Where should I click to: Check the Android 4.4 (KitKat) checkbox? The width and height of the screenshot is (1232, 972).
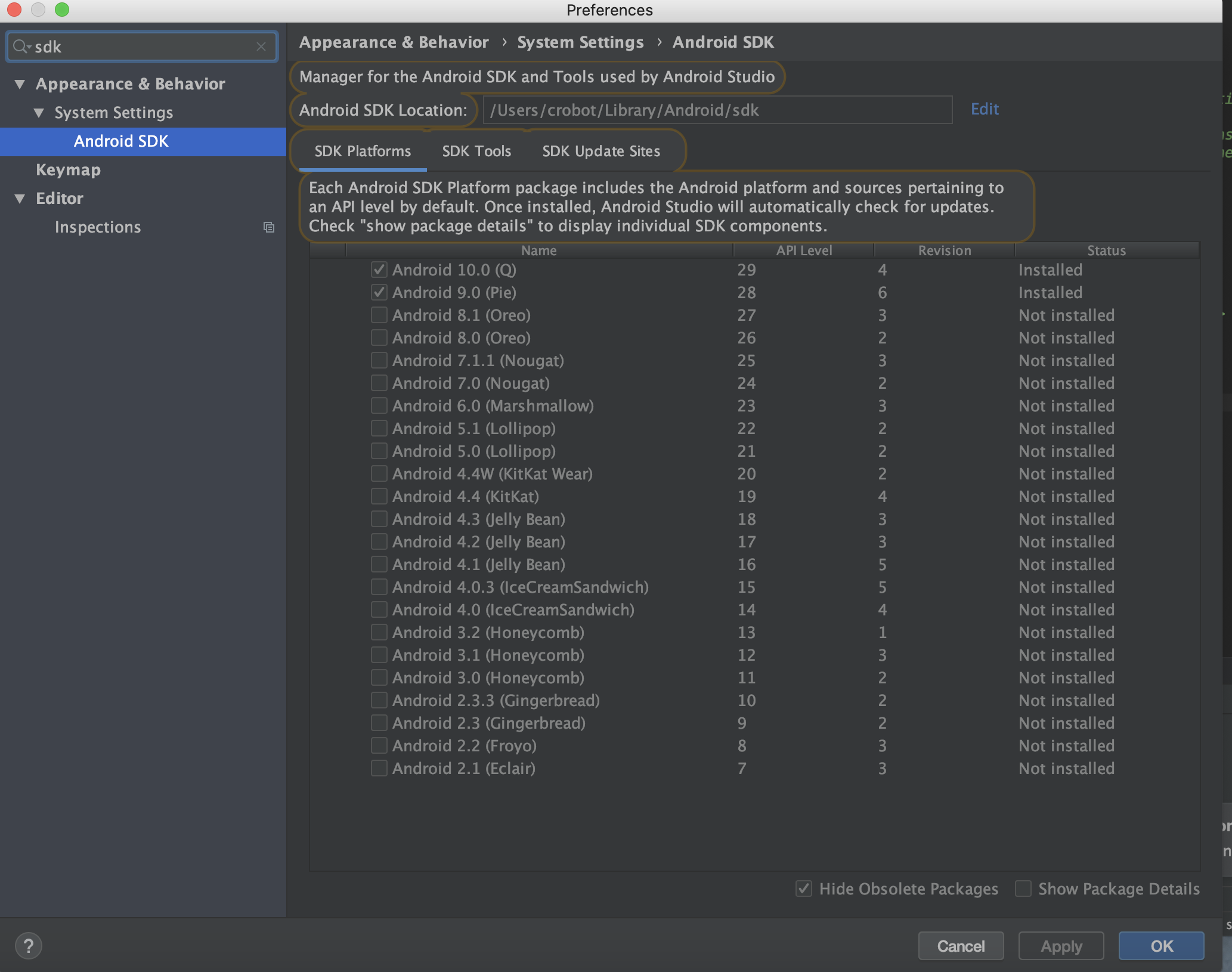(x=379, y=496)
